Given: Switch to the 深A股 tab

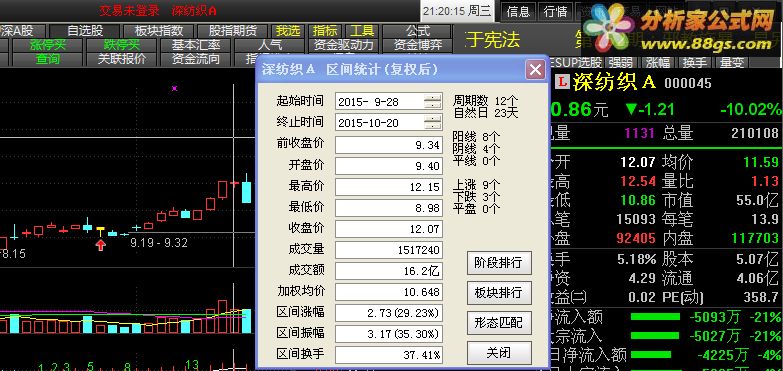Looking at the screenshot, I should tap(22, 31).
